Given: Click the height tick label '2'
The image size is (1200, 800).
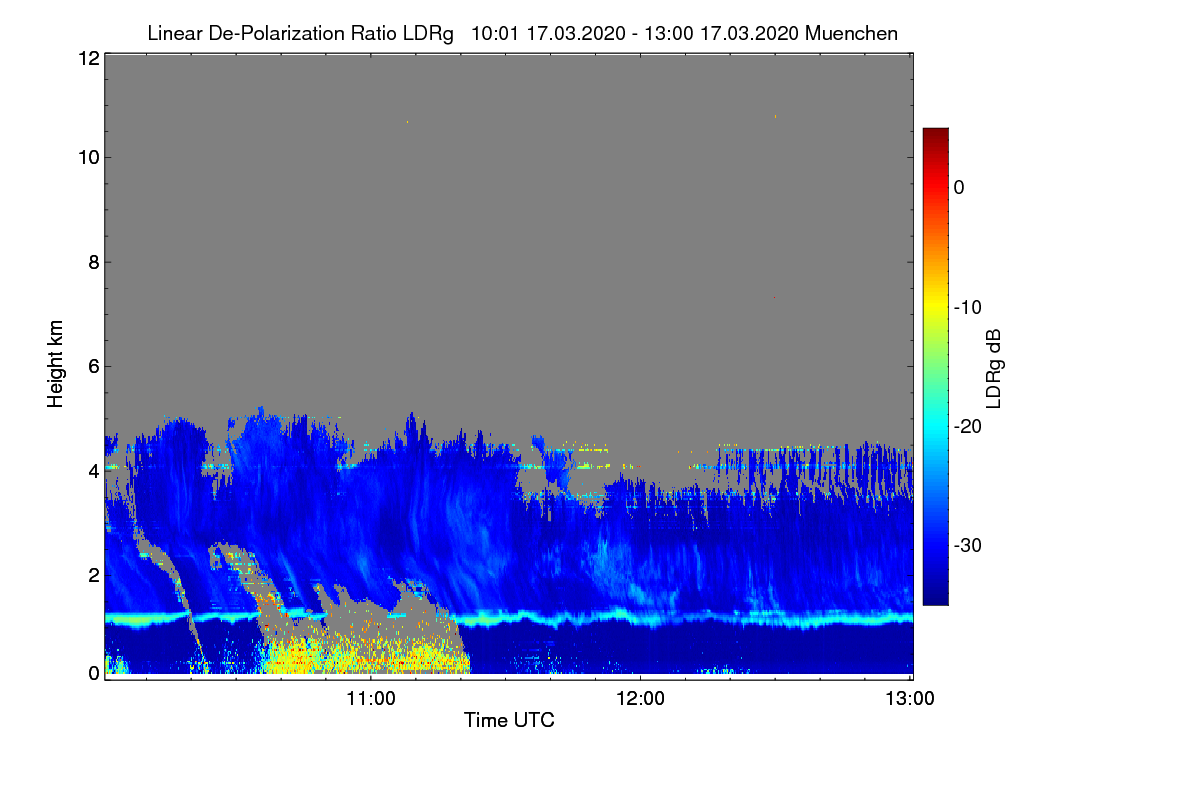Looking at the screenshot, I should pyautogui.click(x=92, y=574).
